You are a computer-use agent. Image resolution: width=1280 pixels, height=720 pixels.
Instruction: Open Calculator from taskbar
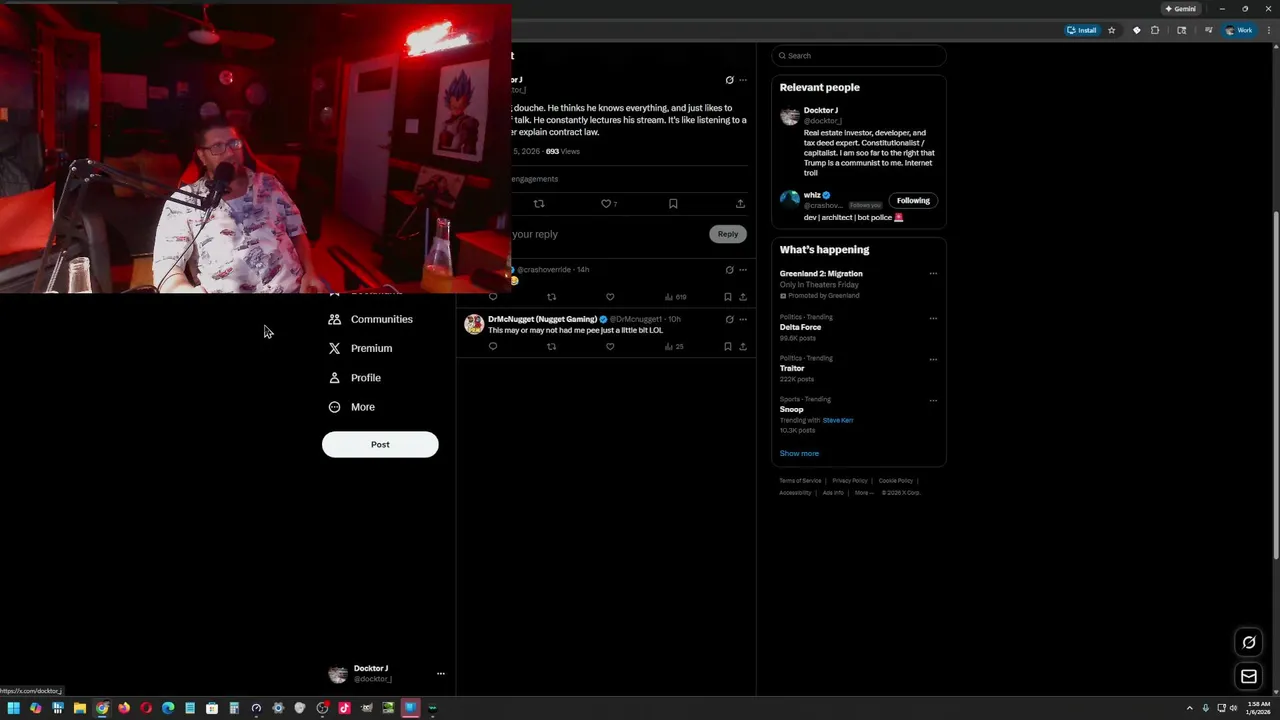click(234, 708)
